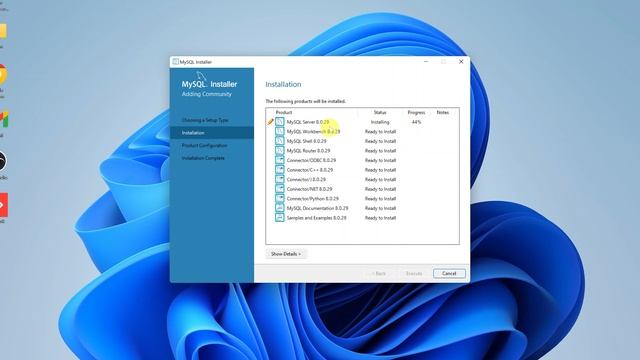
Task: Click the Status column header
Action: tap(380, 112)
